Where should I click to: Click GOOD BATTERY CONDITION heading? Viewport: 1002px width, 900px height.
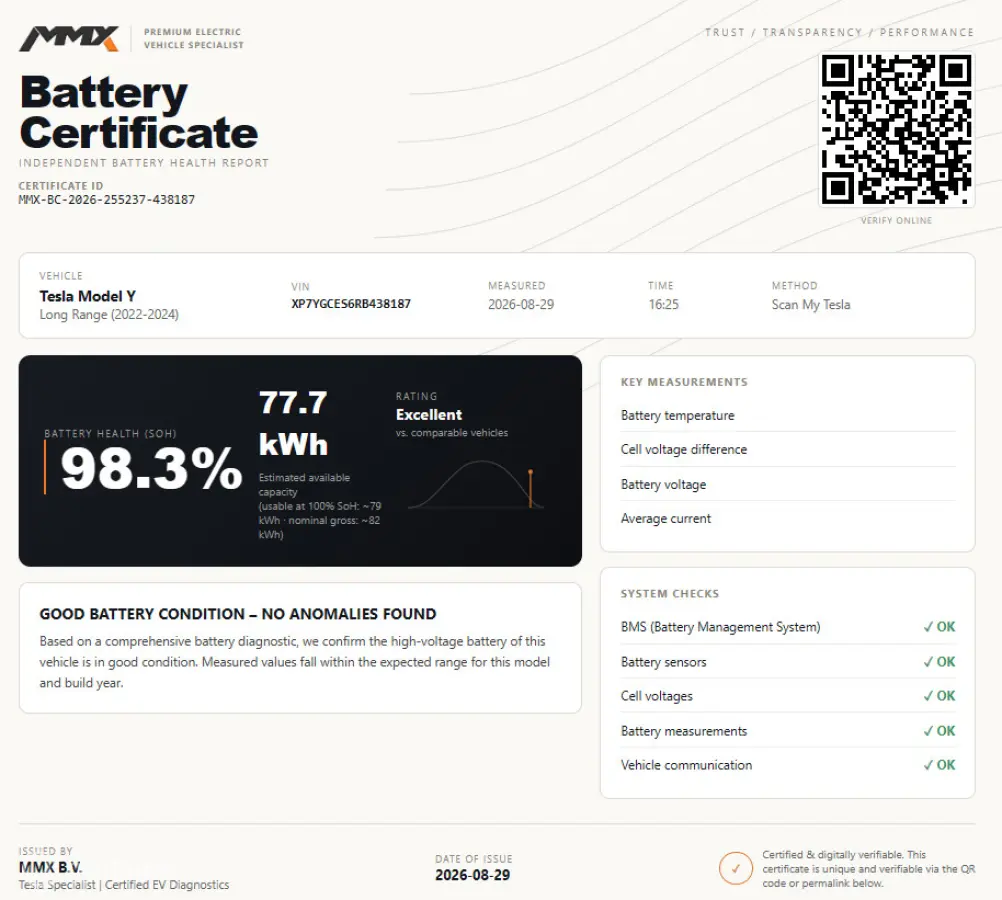pos(238,614)
